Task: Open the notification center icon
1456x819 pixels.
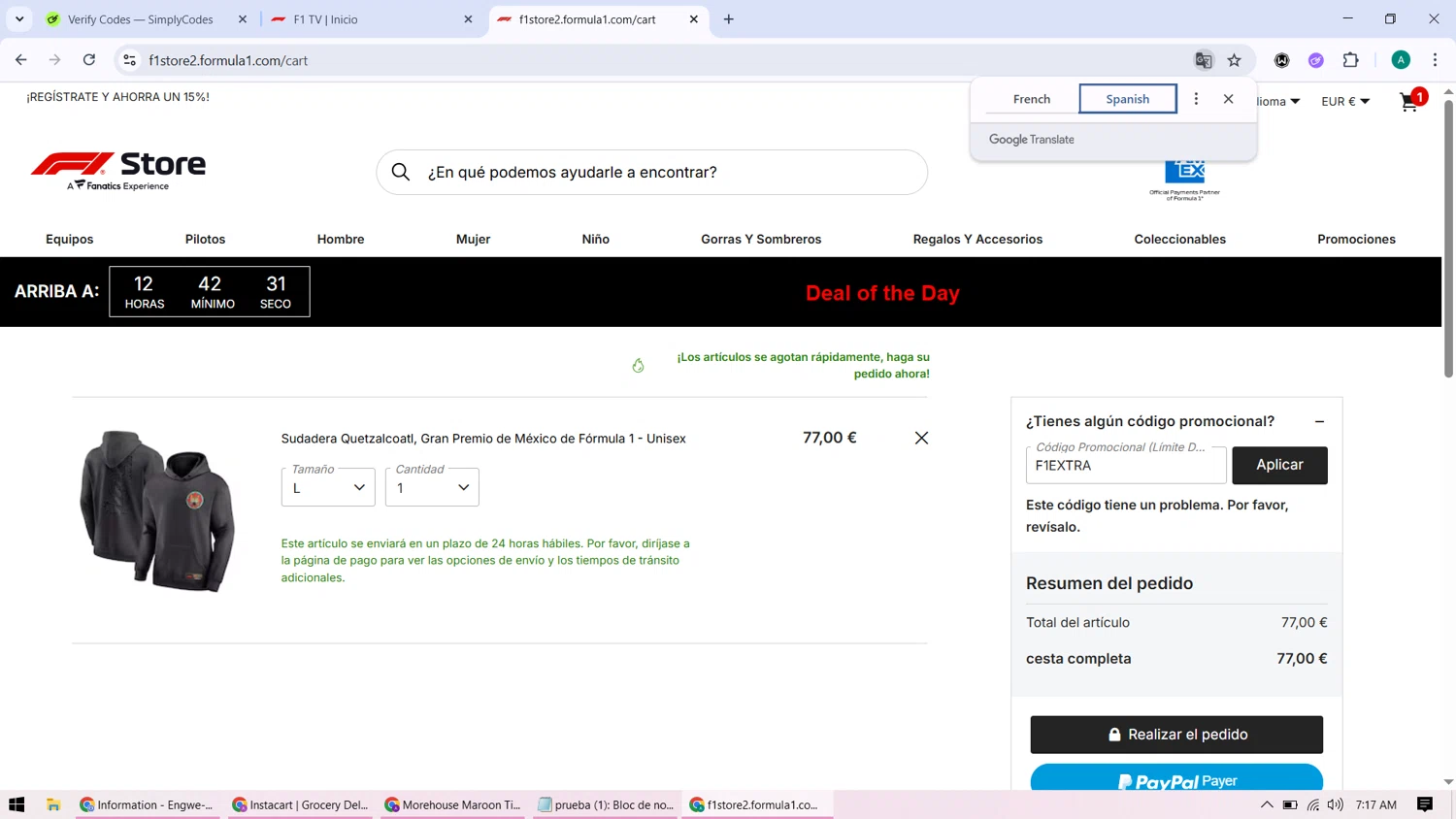Action: [1425, 804]
